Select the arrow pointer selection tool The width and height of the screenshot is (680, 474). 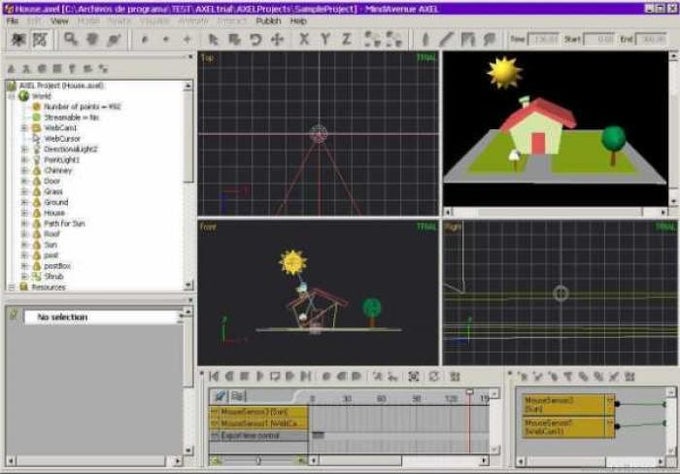tap(213, 39)
